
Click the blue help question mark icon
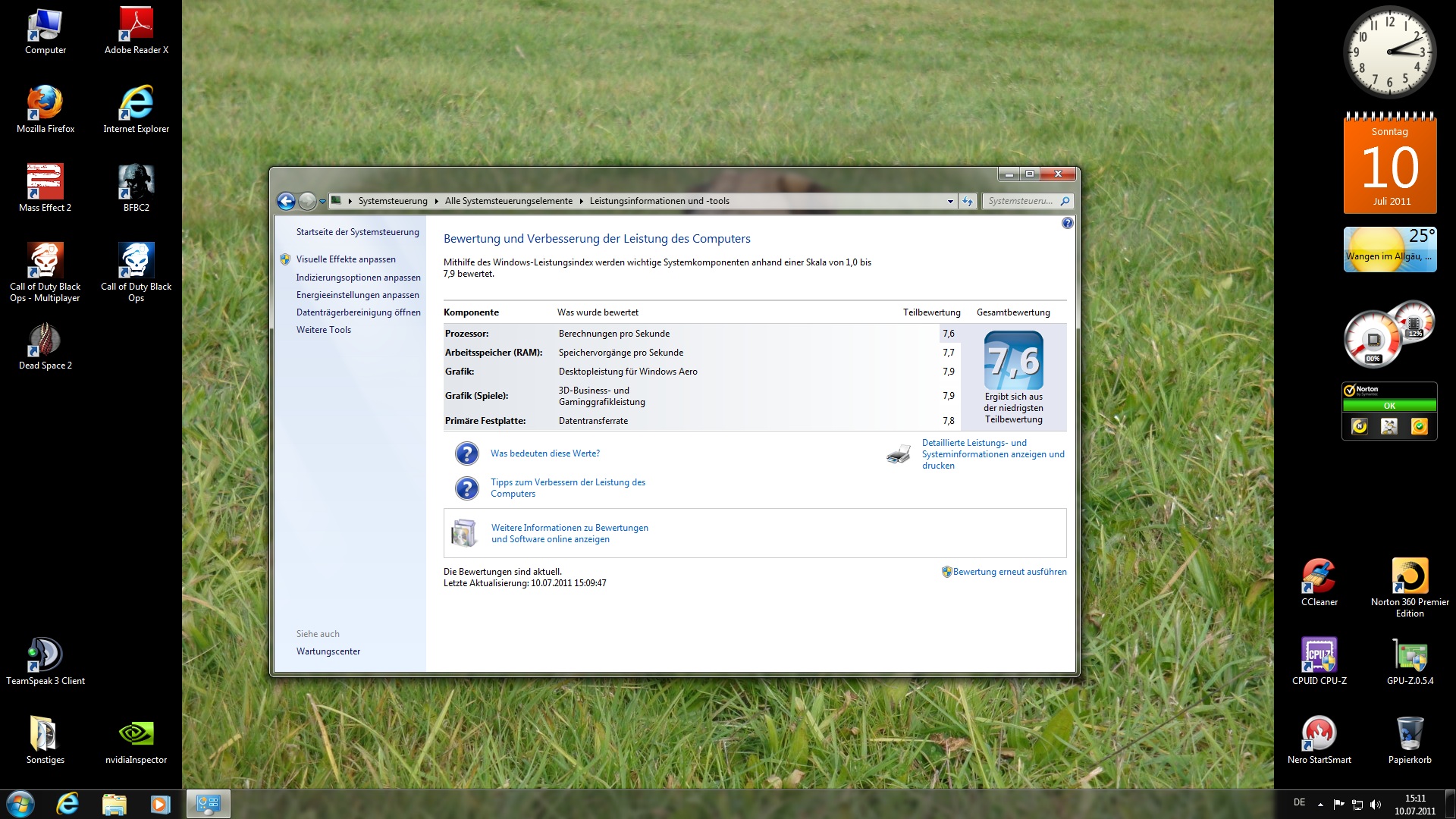click(1067, 223)
